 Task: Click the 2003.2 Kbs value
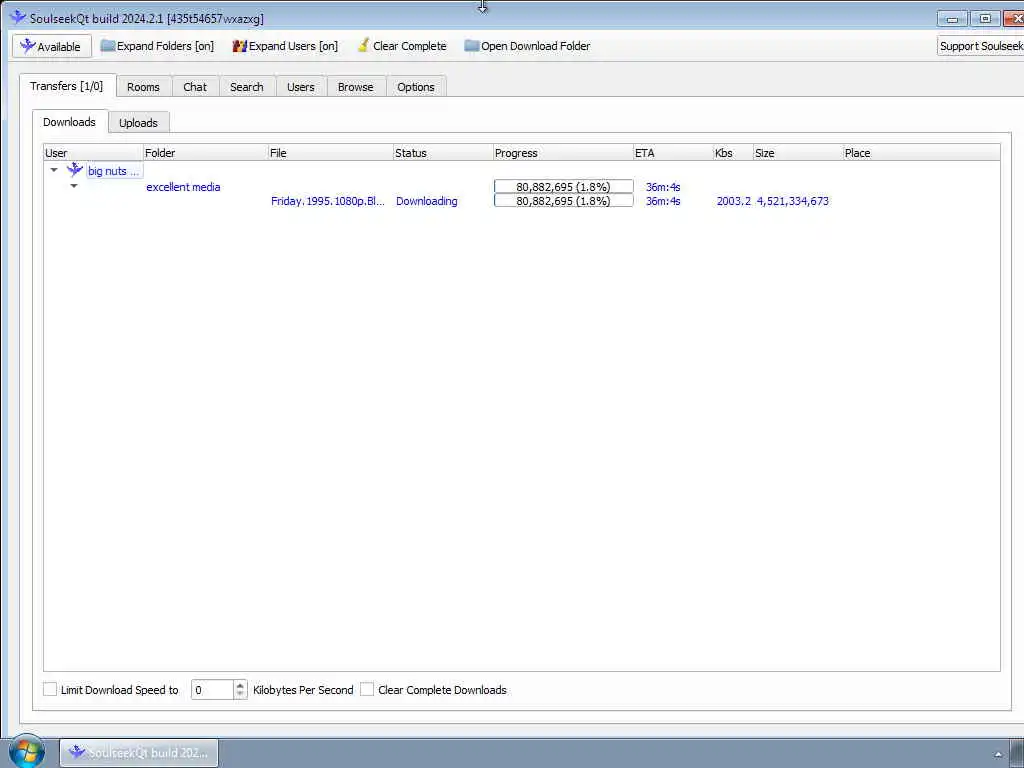click(x=733, y=201)
